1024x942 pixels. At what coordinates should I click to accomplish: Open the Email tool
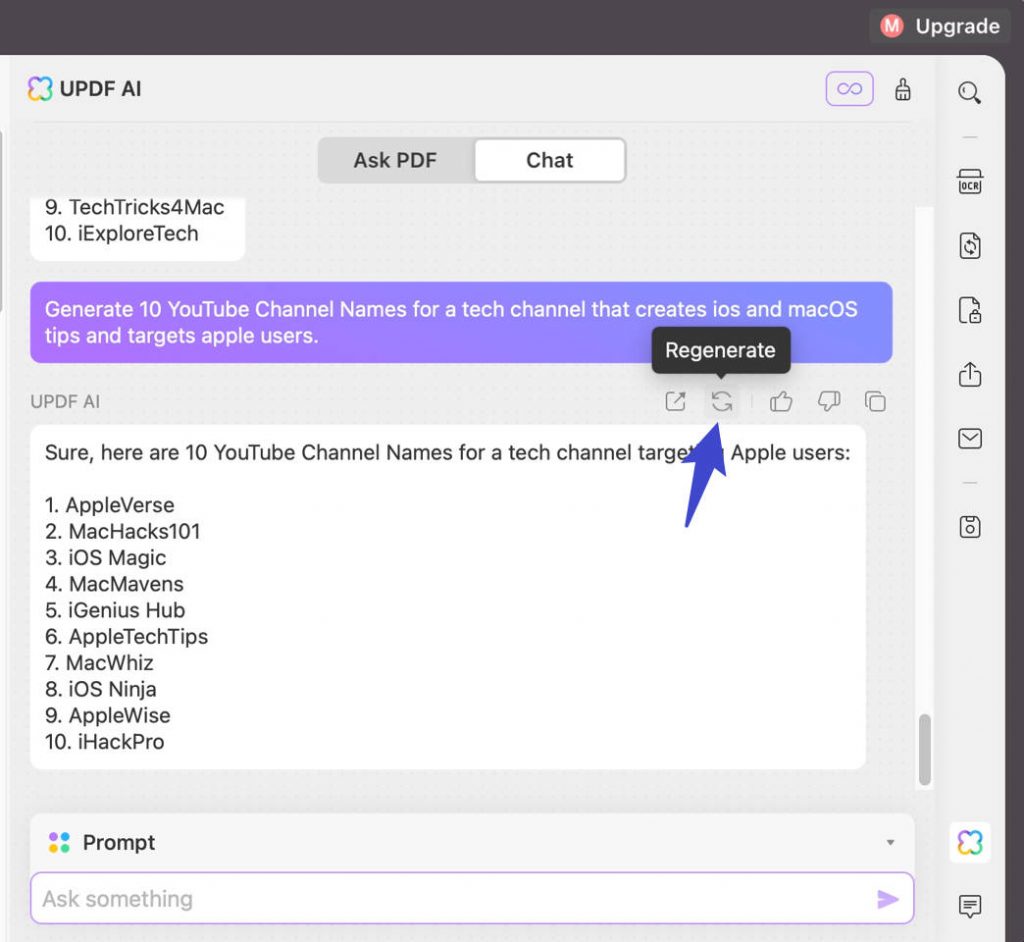tap(969, 438)
